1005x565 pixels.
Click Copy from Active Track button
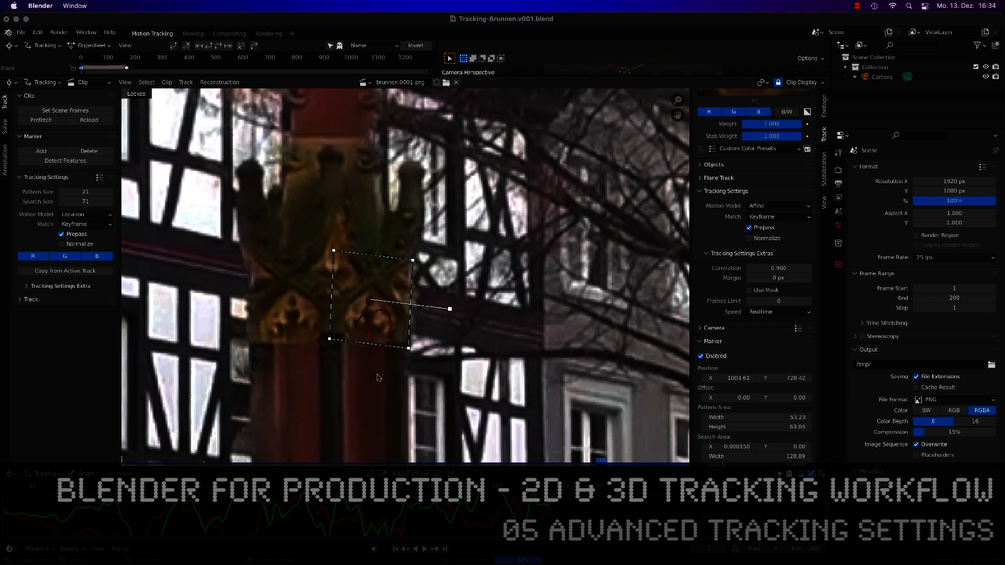point(65,271)
